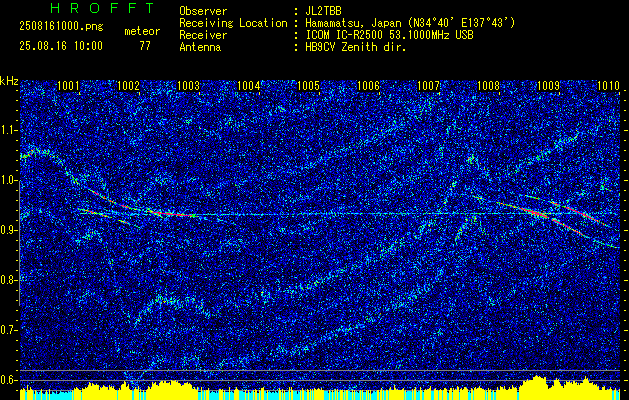Click the 1001 time axis marker
Viewport: 629px width, 400px height.
[68, 86]
